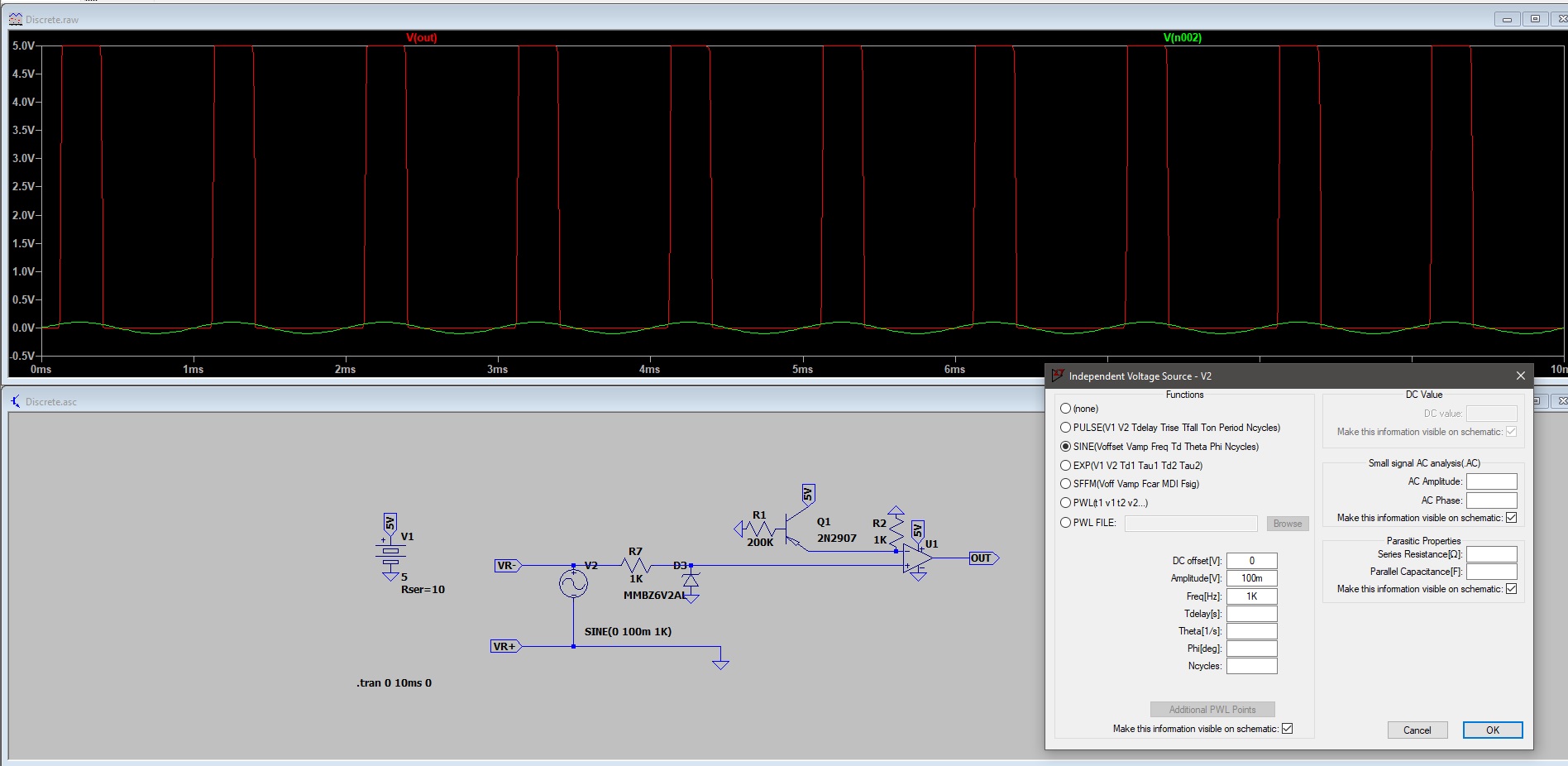Click the V2 sine voltage source symbol
Viewport: 1568px width, 766px height.
pyautogui.click(x=573, y=584)
